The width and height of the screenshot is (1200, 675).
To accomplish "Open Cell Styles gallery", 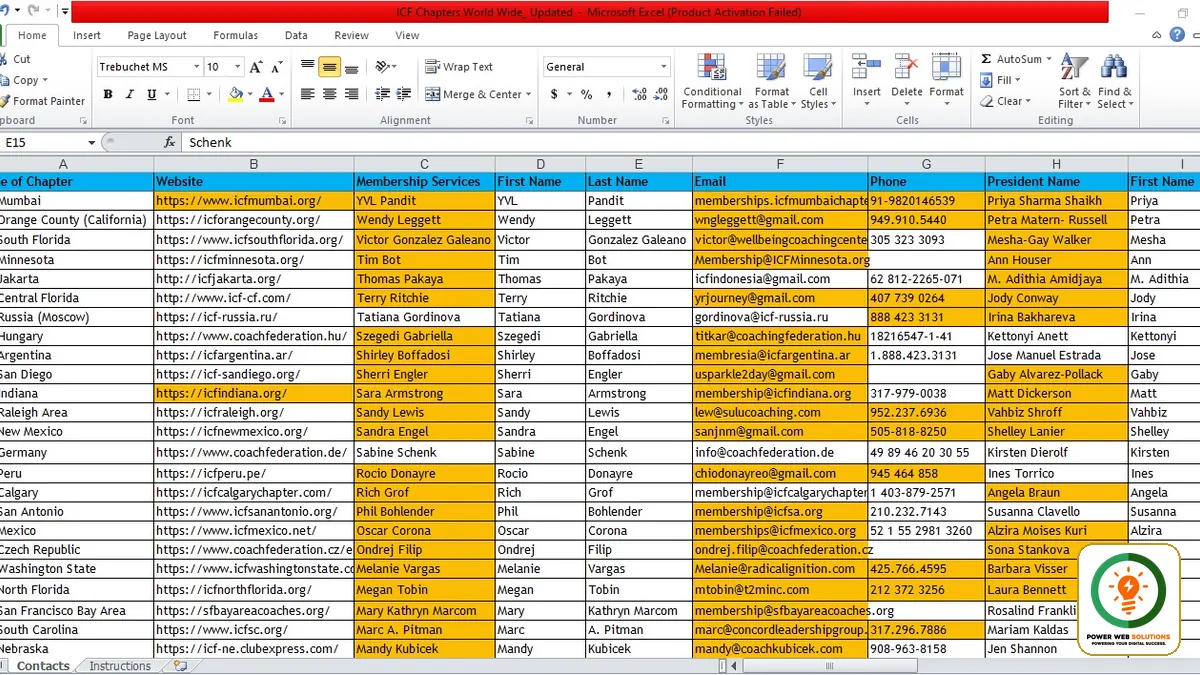I will tap(818, 82).
